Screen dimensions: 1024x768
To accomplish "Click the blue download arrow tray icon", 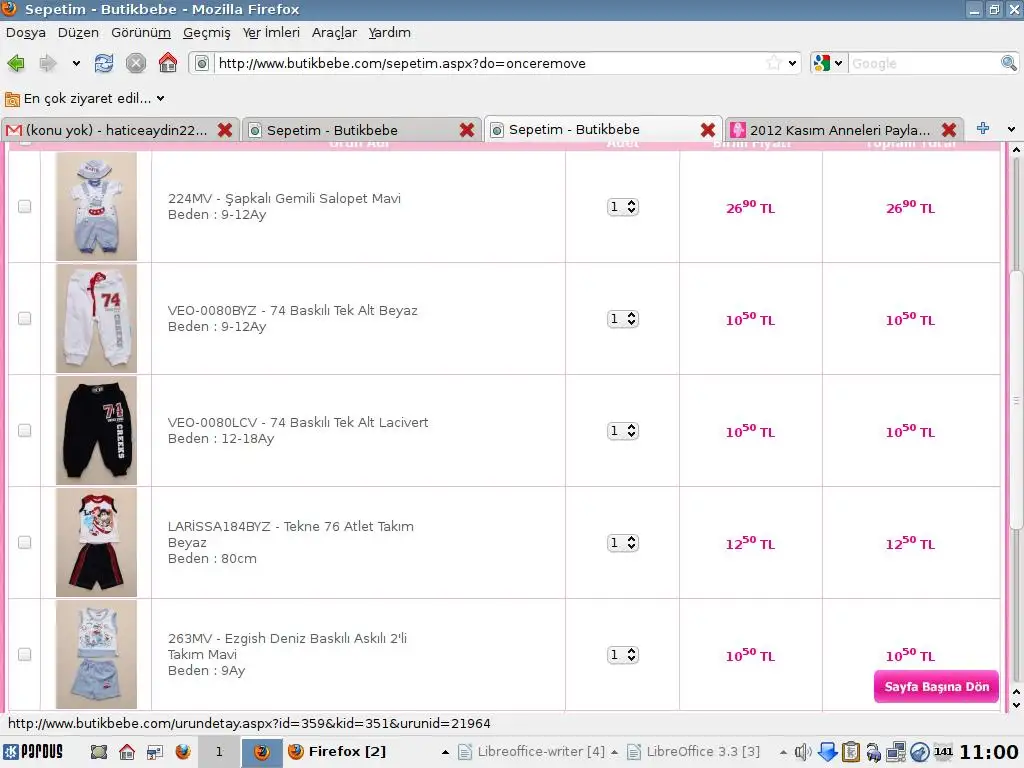I will coord(827,752).
